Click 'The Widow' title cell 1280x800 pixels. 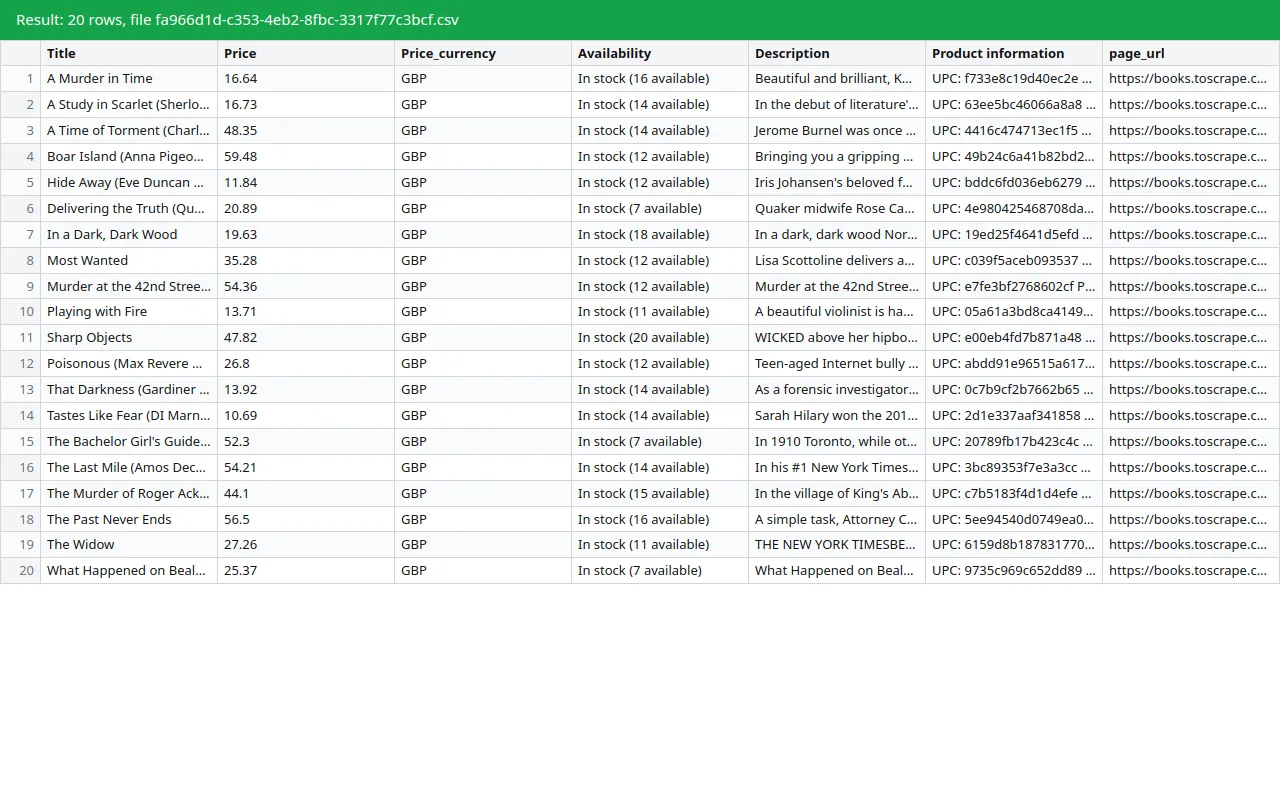(129, 545)
